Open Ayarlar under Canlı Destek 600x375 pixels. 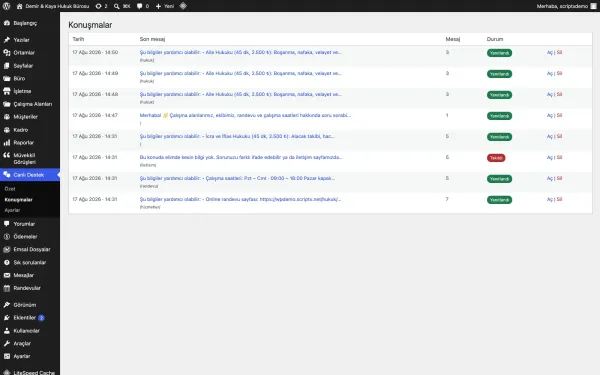[x=12, y=210]
